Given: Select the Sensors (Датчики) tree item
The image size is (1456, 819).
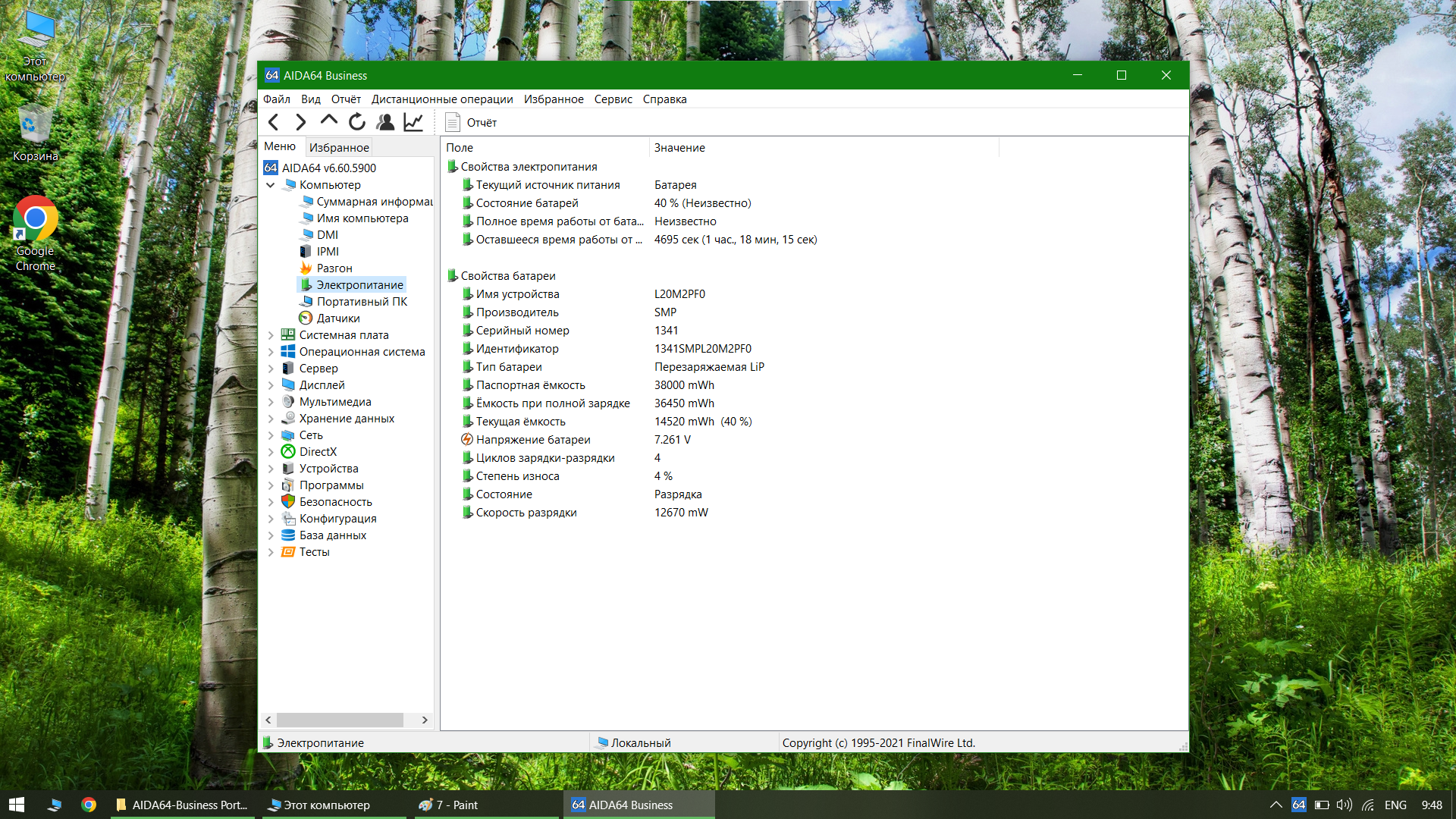Looking at the screenshot, I should click(x=337, y=318).
